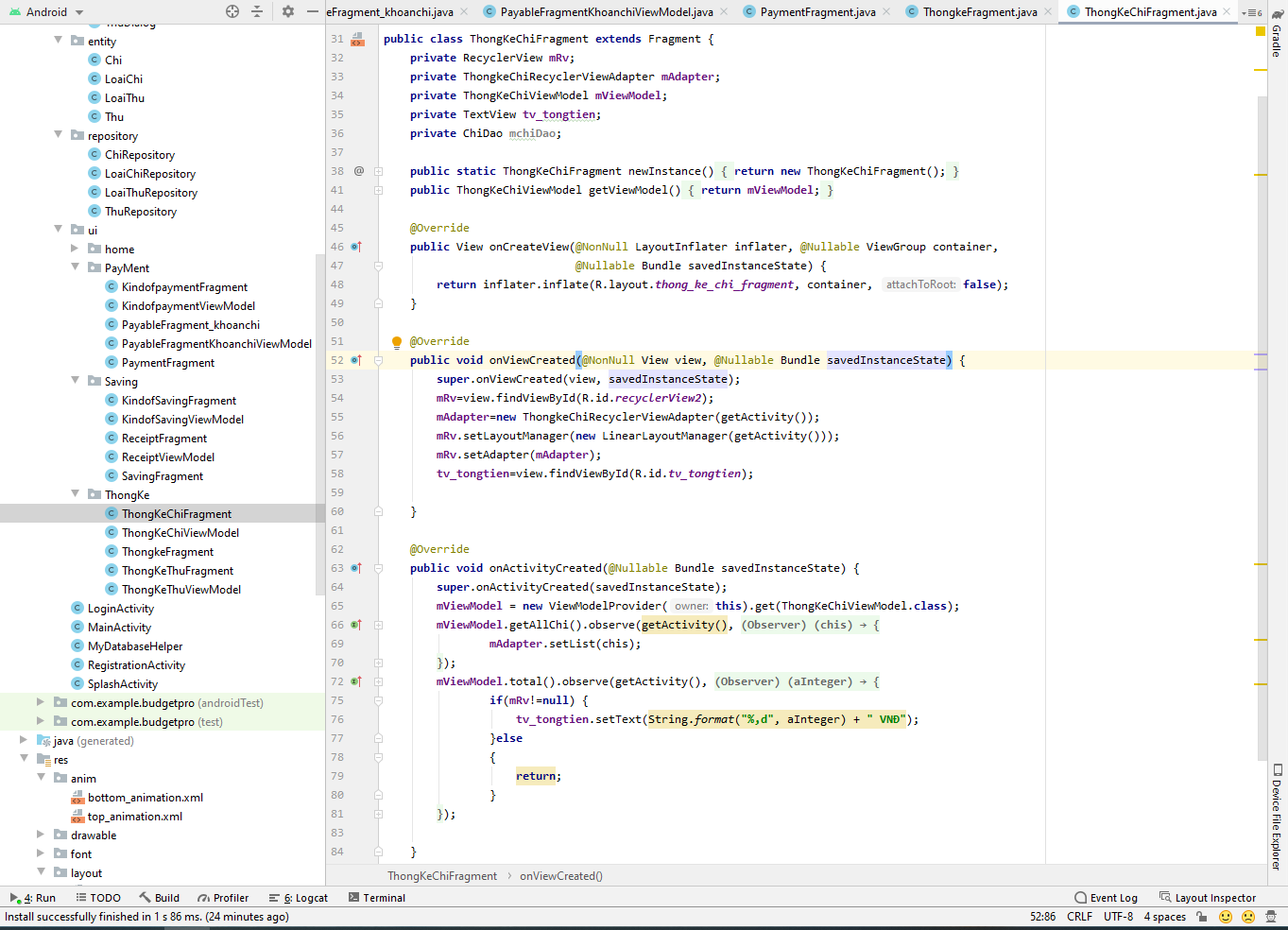The image size is (1288, 930).
Task: Open Project panel settings gear
Action: coord(288,11)
